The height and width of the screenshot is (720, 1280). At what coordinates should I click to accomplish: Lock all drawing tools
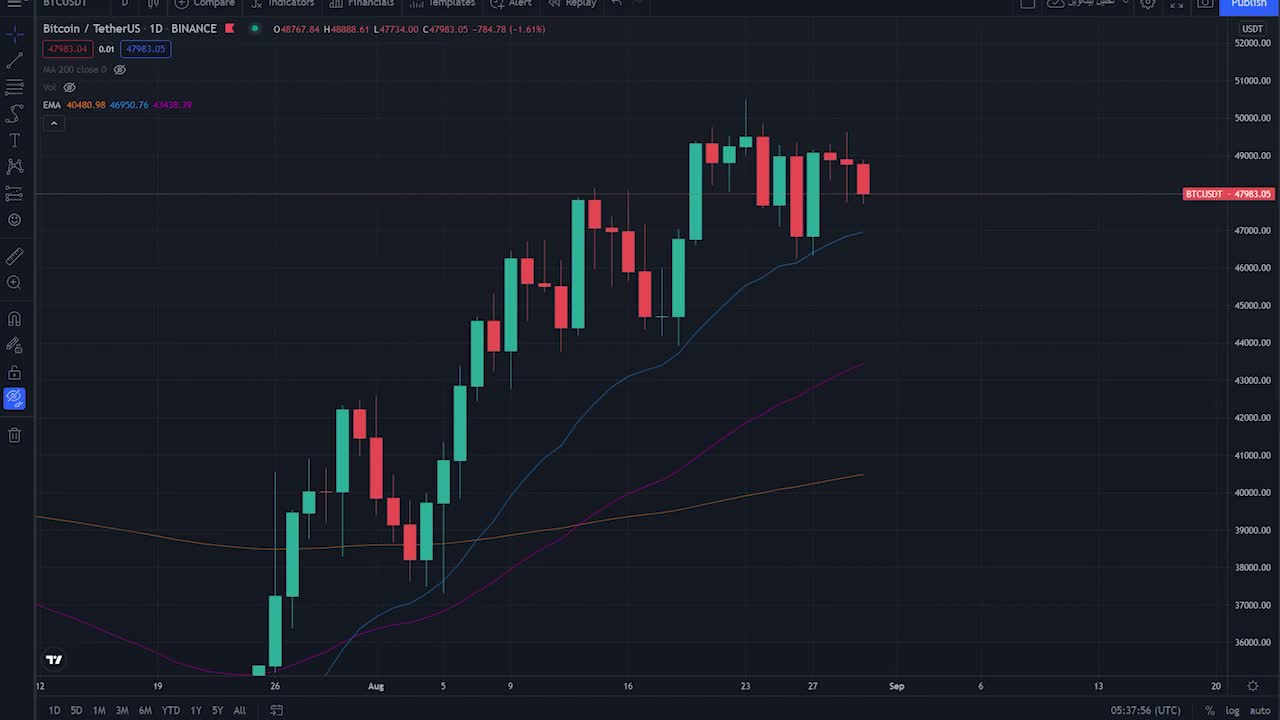click(x=14, y=371)
